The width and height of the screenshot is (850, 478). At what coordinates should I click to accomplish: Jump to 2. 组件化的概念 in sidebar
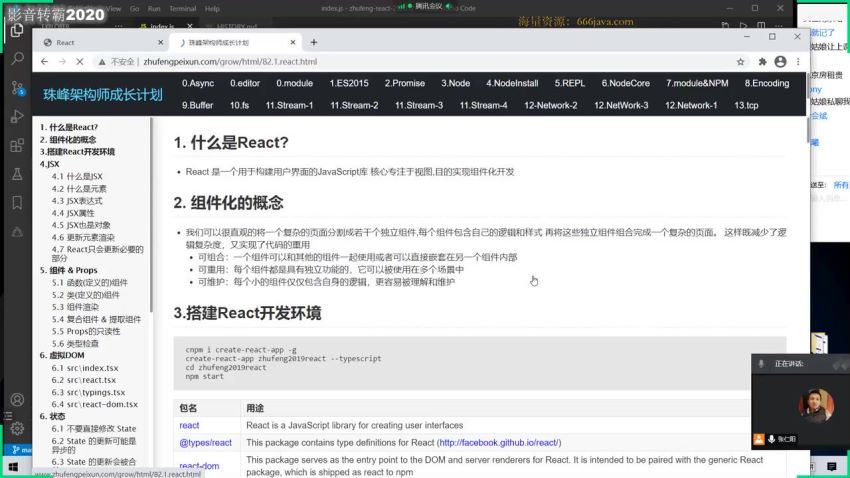pyautogui.click(x=68, y=140)
